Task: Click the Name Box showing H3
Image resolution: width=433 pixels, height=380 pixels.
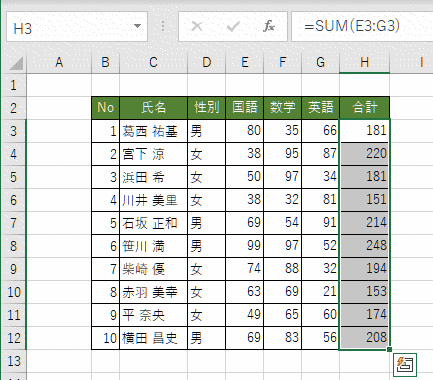Action: pos(77,27)
